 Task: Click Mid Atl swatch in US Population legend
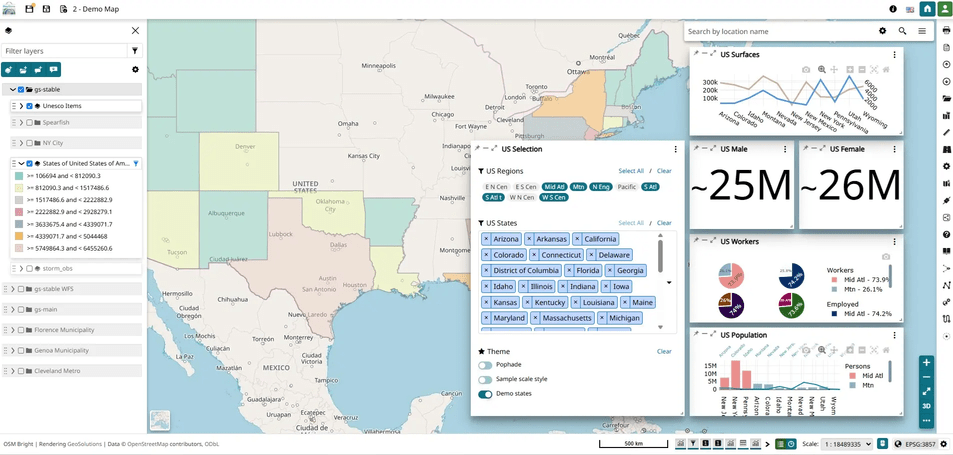(x=852, y=376)
